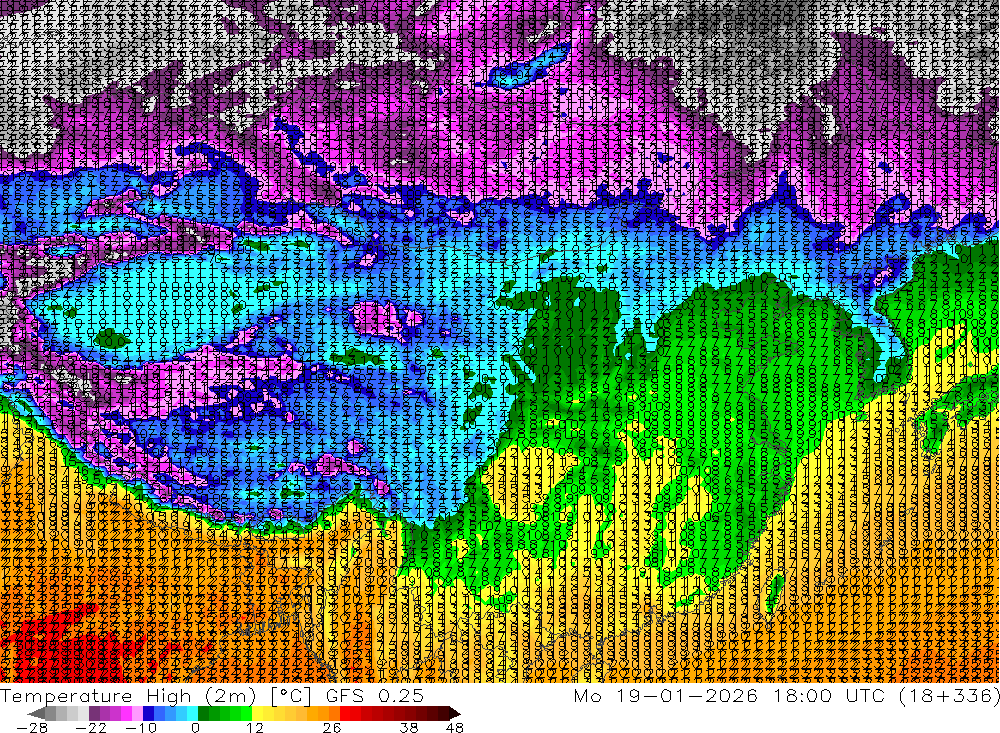
Task: Click the -10 legend value
Action: click(141, 727)
